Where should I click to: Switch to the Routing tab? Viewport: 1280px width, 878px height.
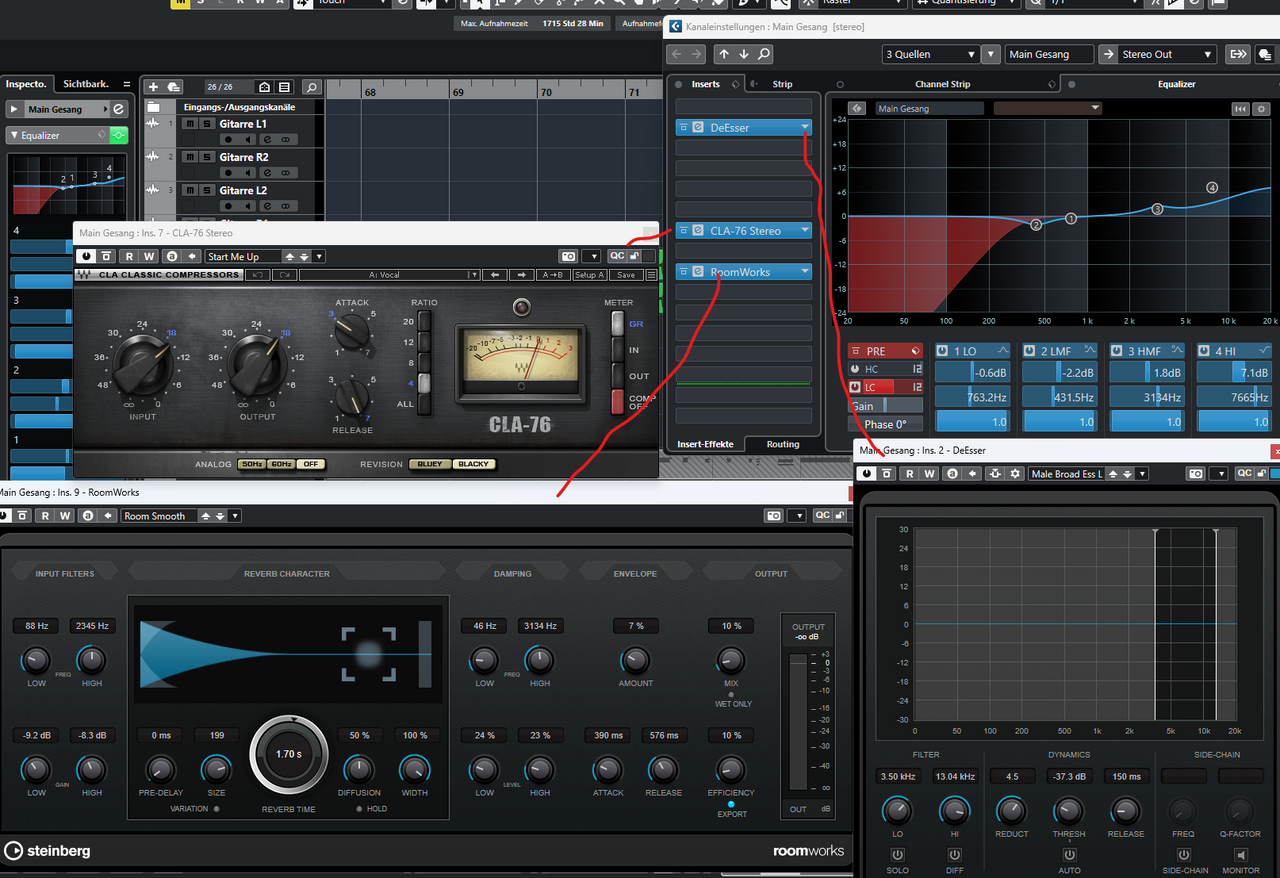tap(782, 444)
